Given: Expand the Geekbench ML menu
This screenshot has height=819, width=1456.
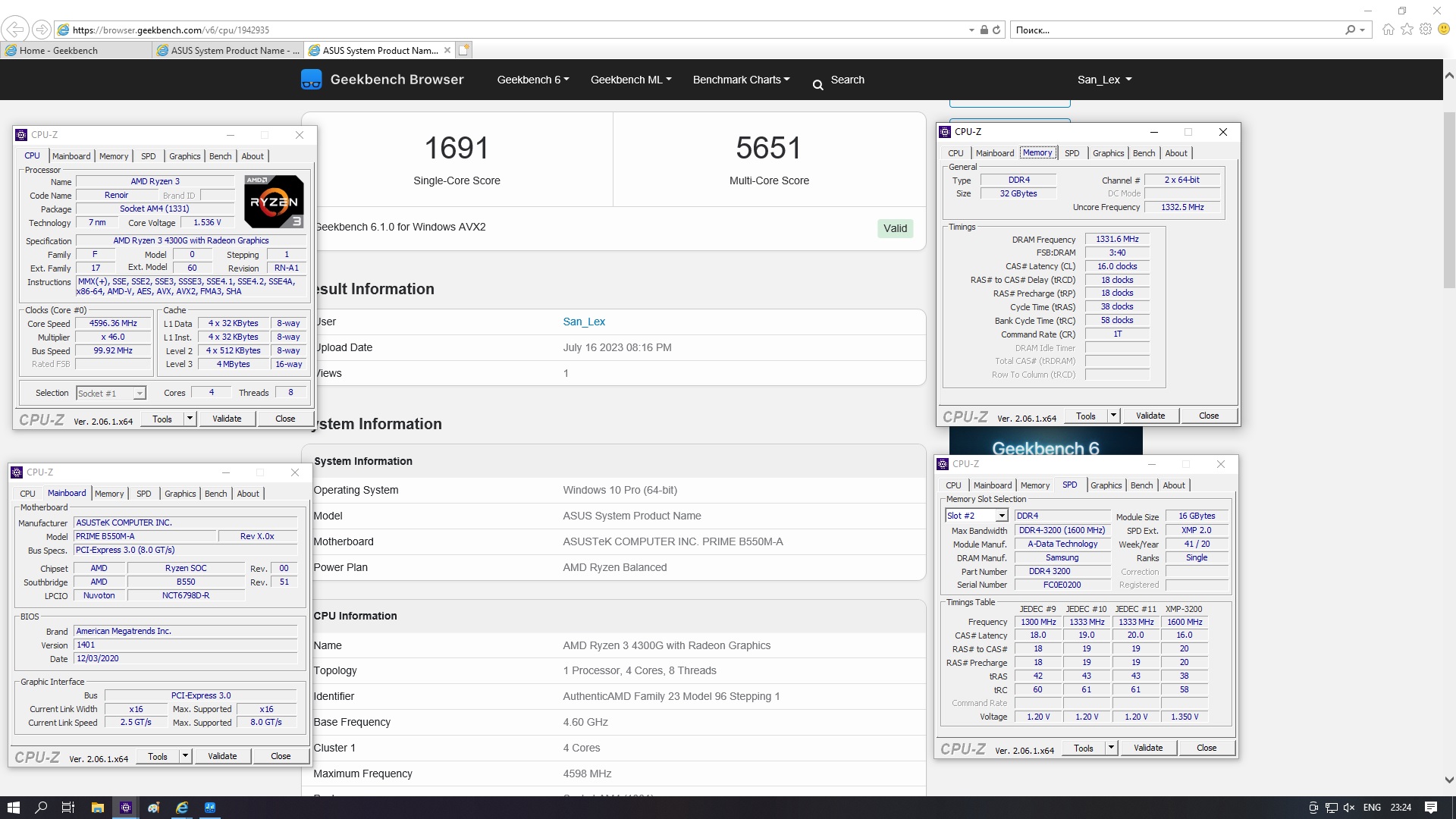Looking at the screenshot, I should [631, 80].
